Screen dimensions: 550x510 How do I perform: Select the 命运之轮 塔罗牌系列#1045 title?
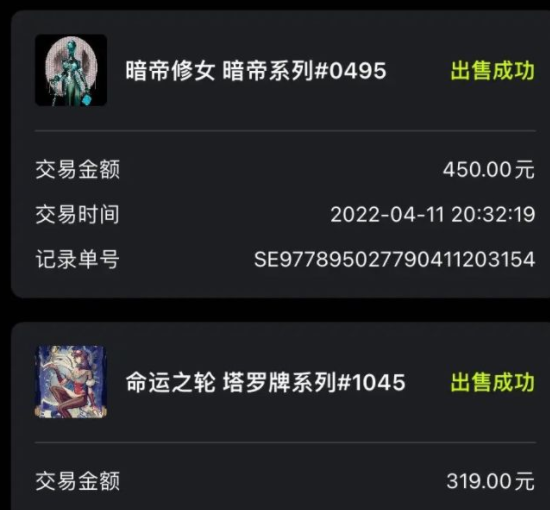point(266,382)
